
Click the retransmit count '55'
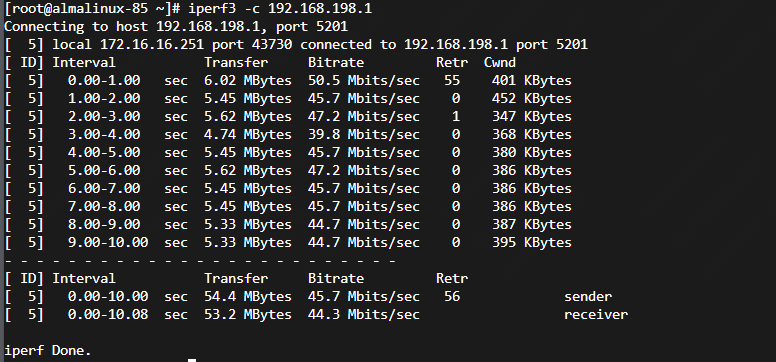tap(452, 81)
